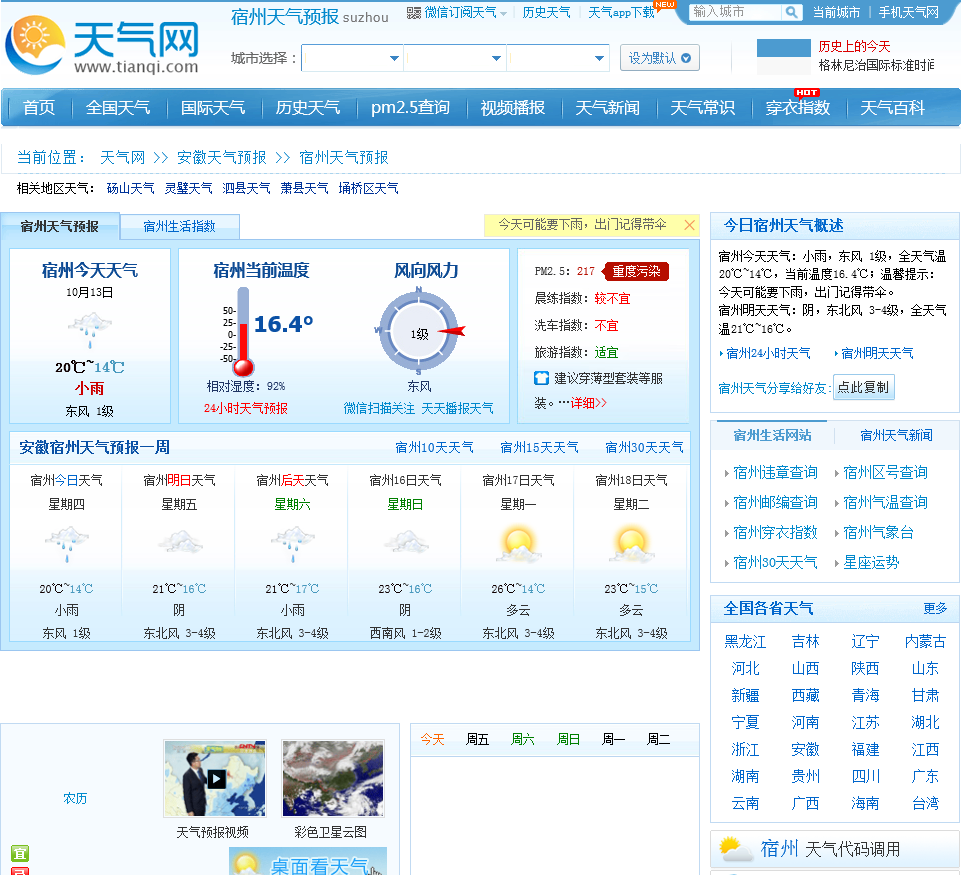Select the 今天 forecast tab
962x875 pixels.
pyautogui.click(x=432, y=739)
